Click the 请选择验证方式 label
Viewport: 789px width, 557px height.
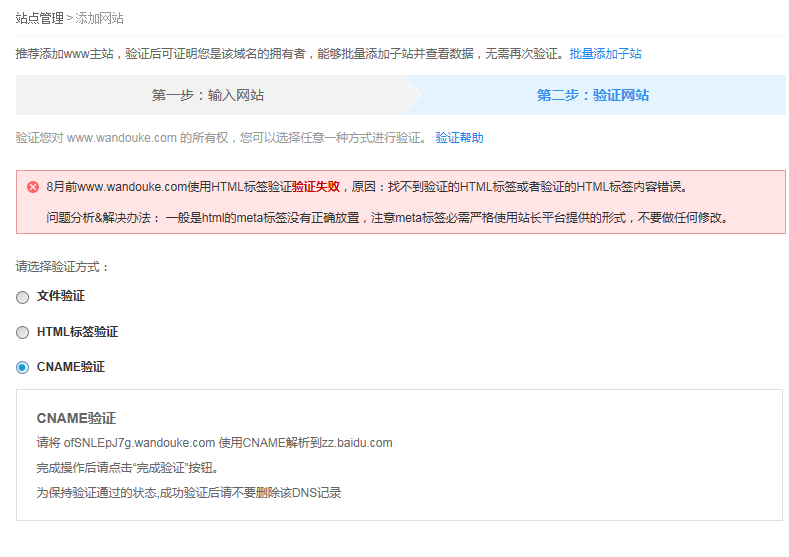(x=62, y=267)
